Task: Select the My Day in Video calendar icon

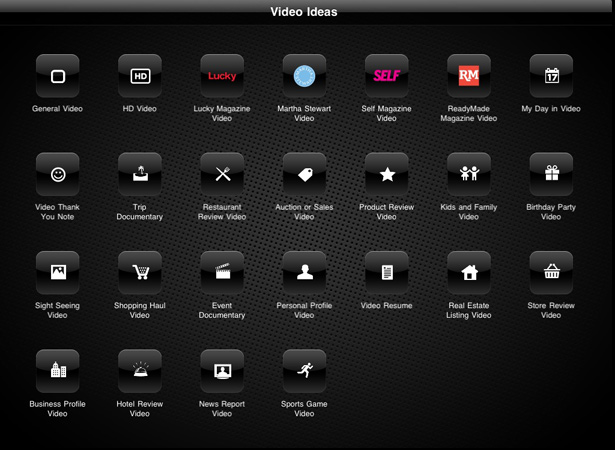Action: click(x=551, y=76)
